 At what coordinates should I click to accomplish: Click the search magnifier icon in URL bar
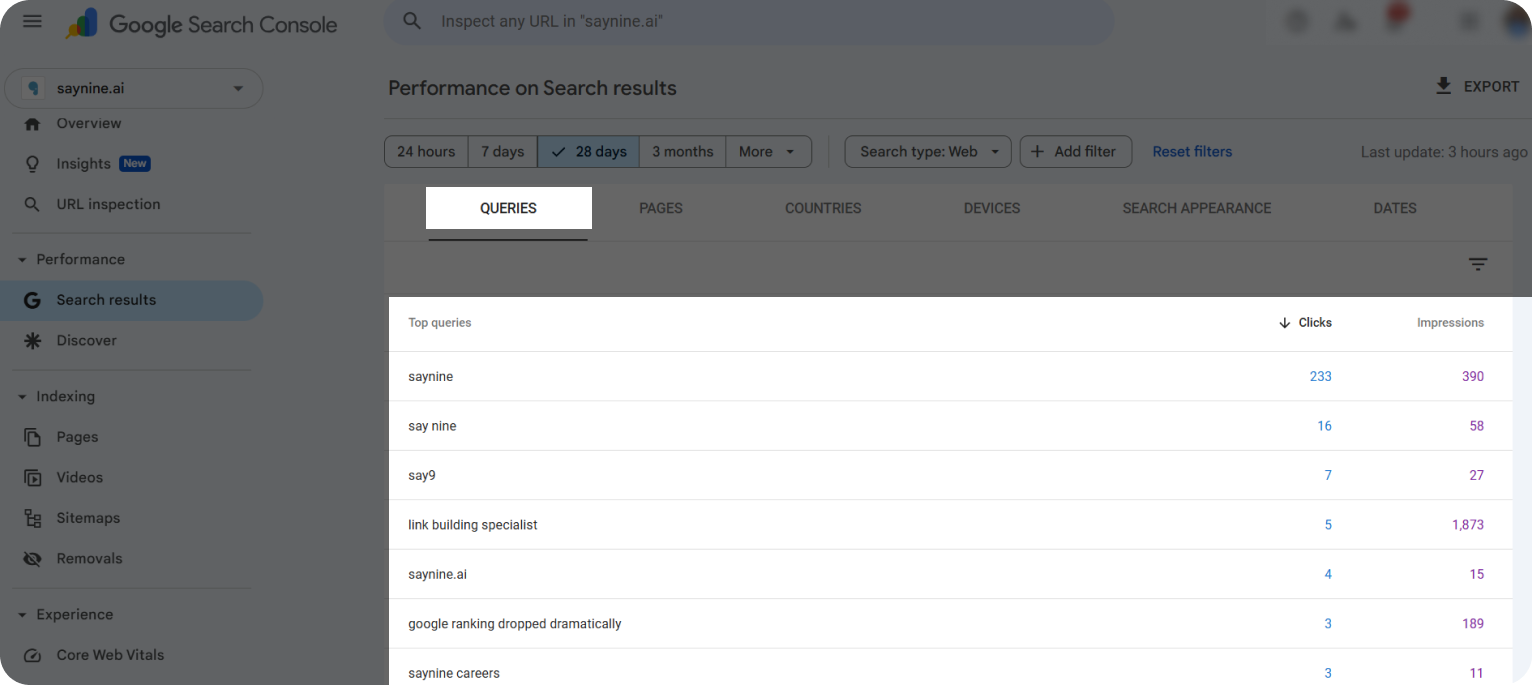point(411,21)
